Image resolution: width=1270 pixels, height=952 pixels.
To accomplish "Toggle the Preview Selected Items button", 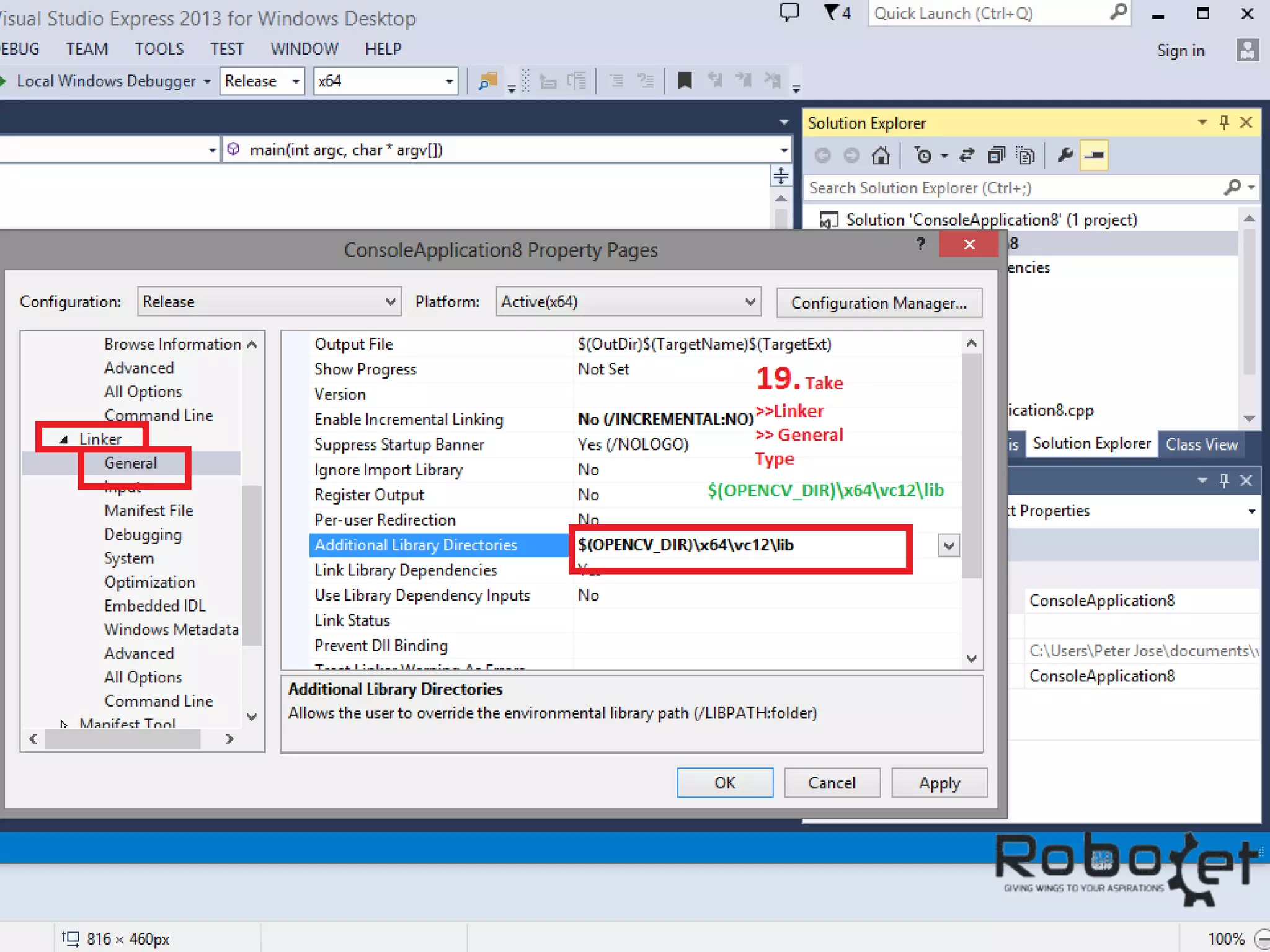I will click(x=1095, y=155).
